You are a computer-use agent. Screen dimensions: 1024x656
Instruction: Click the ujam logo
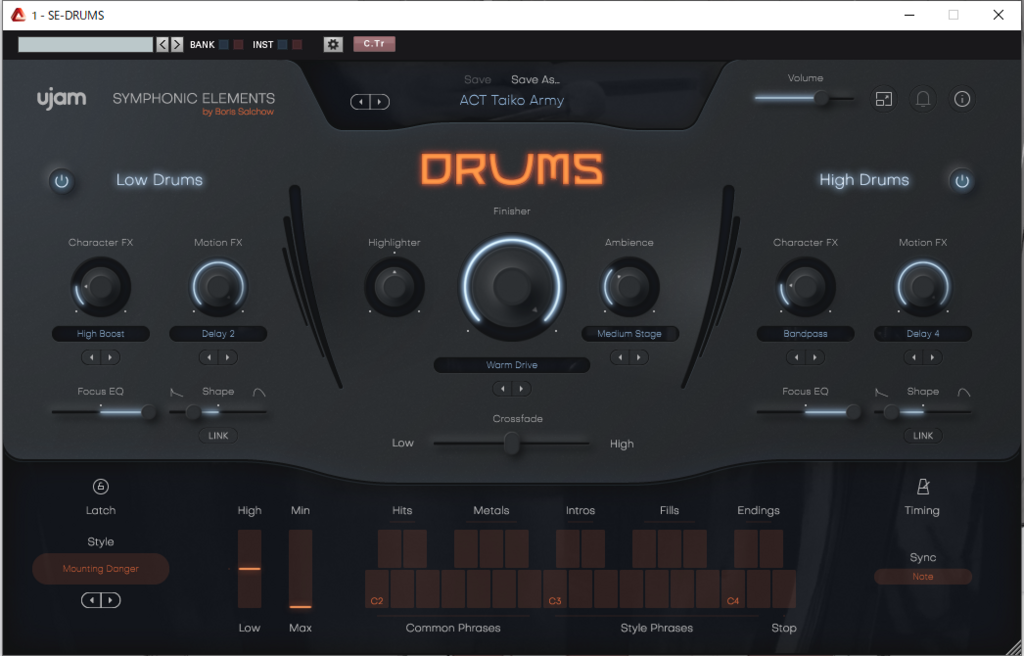coord(61,99)
